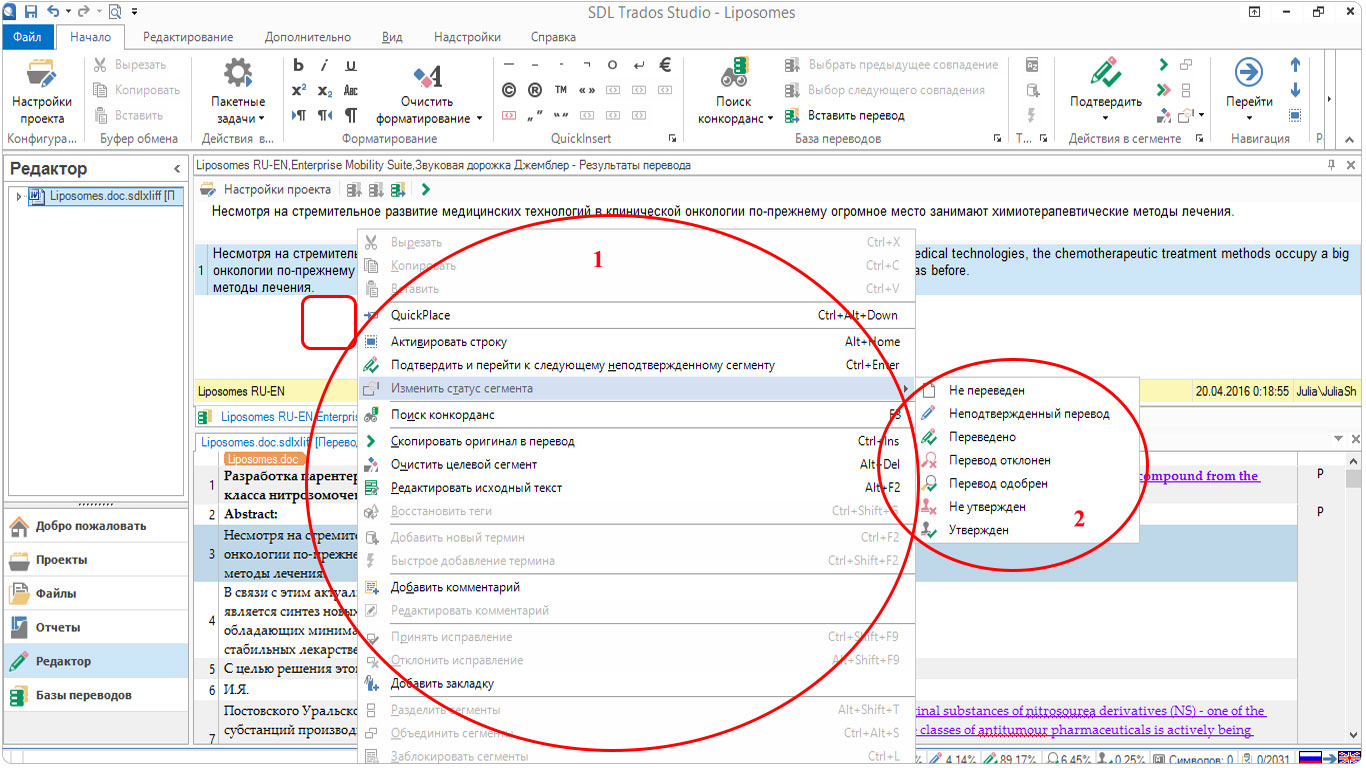Apply underline formatting

[x=351, y=65]
